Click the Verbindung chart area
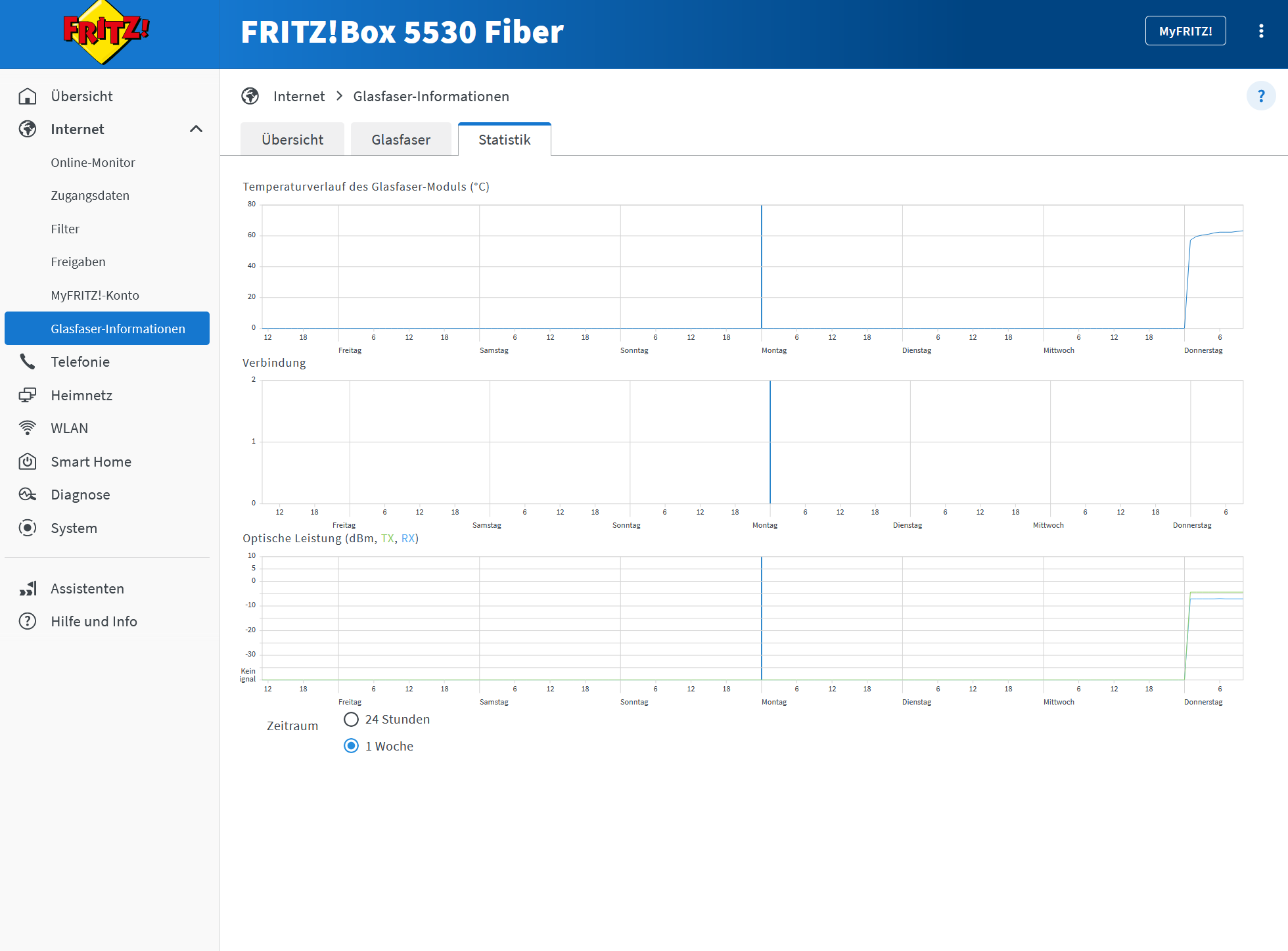 (x=752, y=442)
